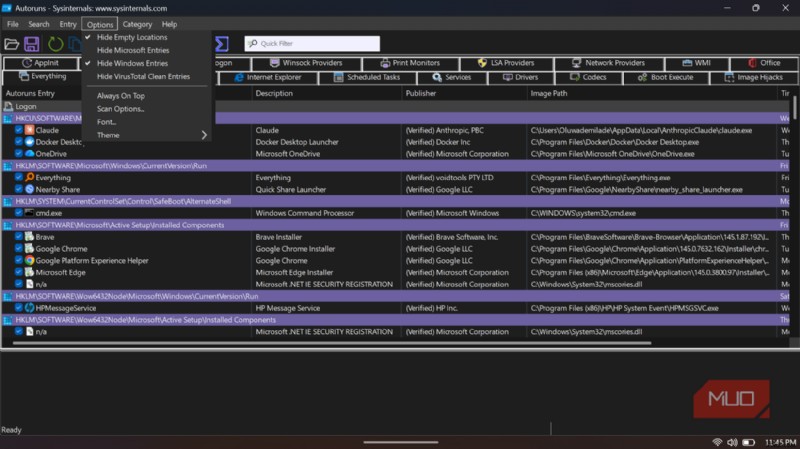Toggle the cmd.exe entry checkbox
The image size is (800, 449).
pyautogui.click(x=19, y=213)
